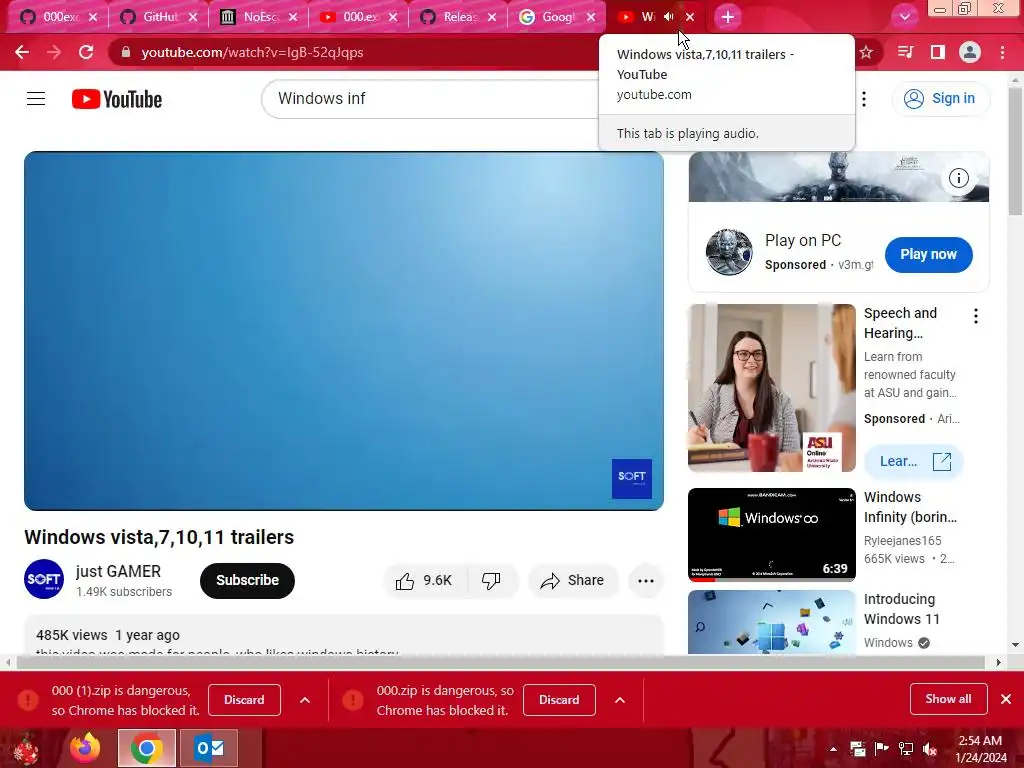This screenshot has height=768, width=1024.
Task: Click the YouTube search box
Action: tap(431, 99)
